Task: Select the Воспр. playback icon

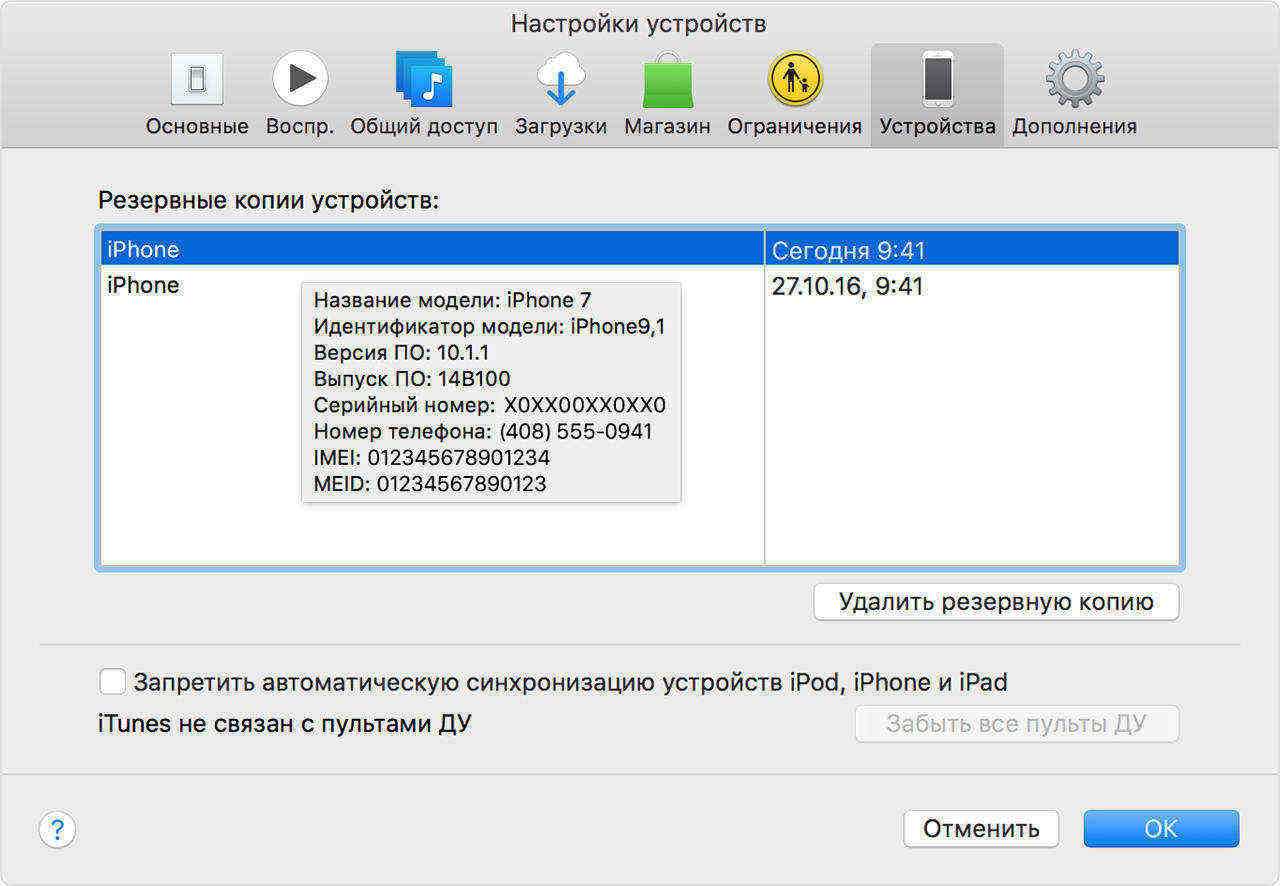Action: pyautogui.click(x=299, y=79)
